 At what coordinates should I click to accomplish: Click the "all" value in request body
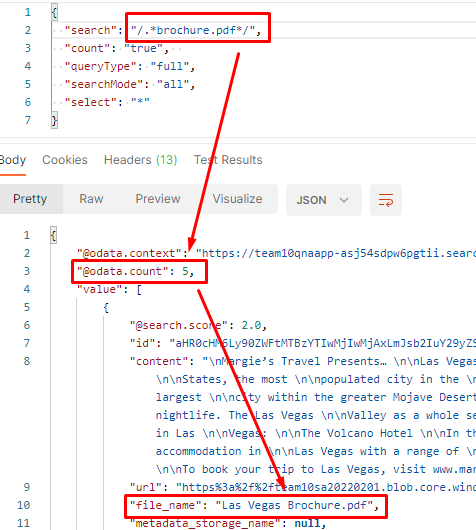pyautogui.click(x=173, y=84)
